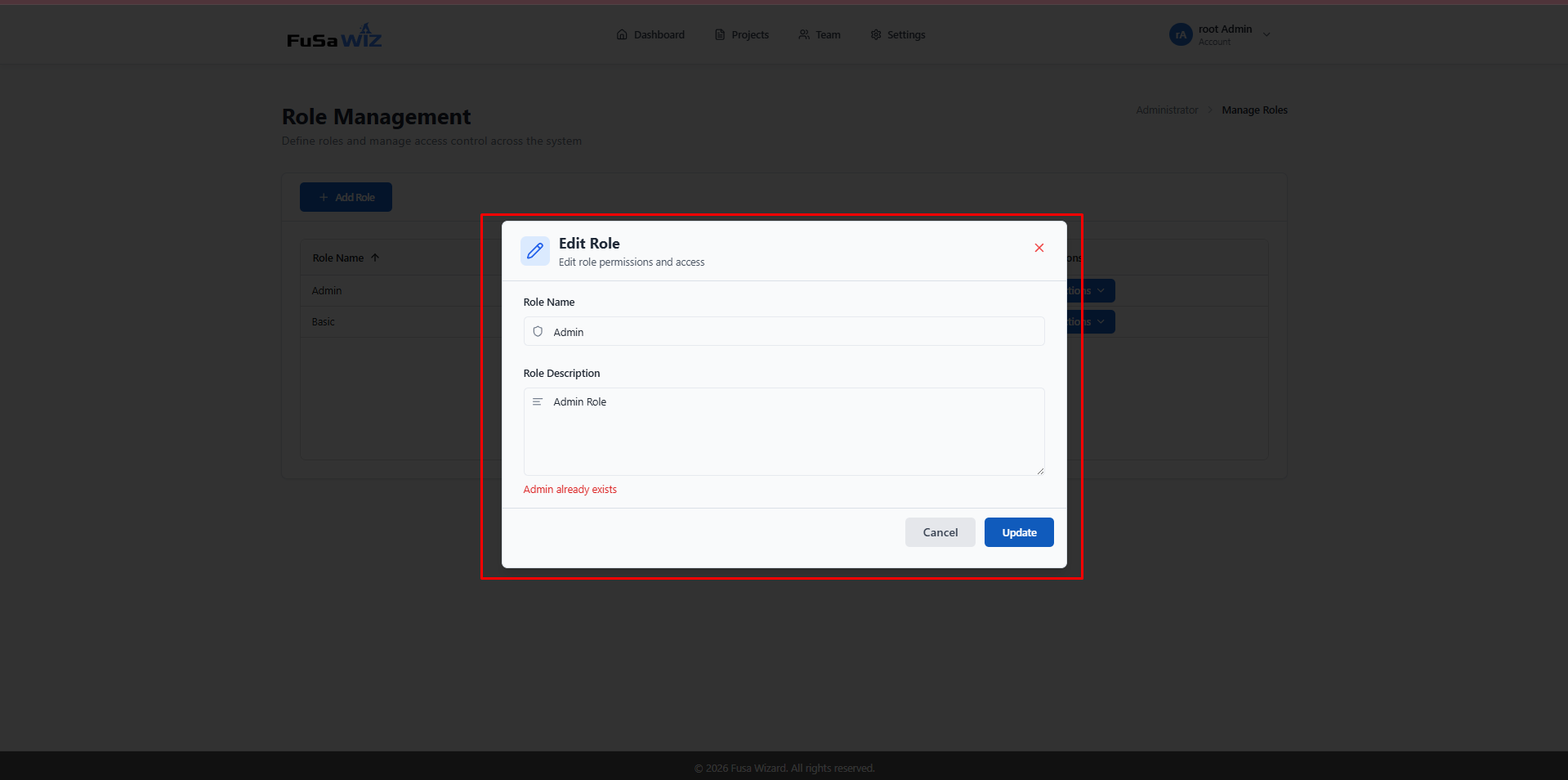Image resolution: width=1568 pixels, height=780 pixels.
Task: Click the Add Role button
Action: pos(346,197)
